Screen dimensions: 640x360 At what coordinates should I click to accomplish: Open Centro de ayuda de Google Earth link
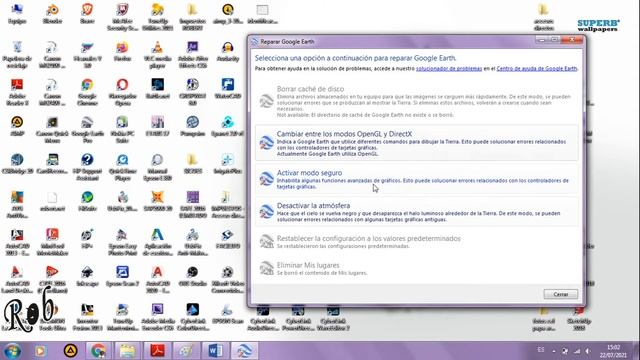click(x=537, y=69)
